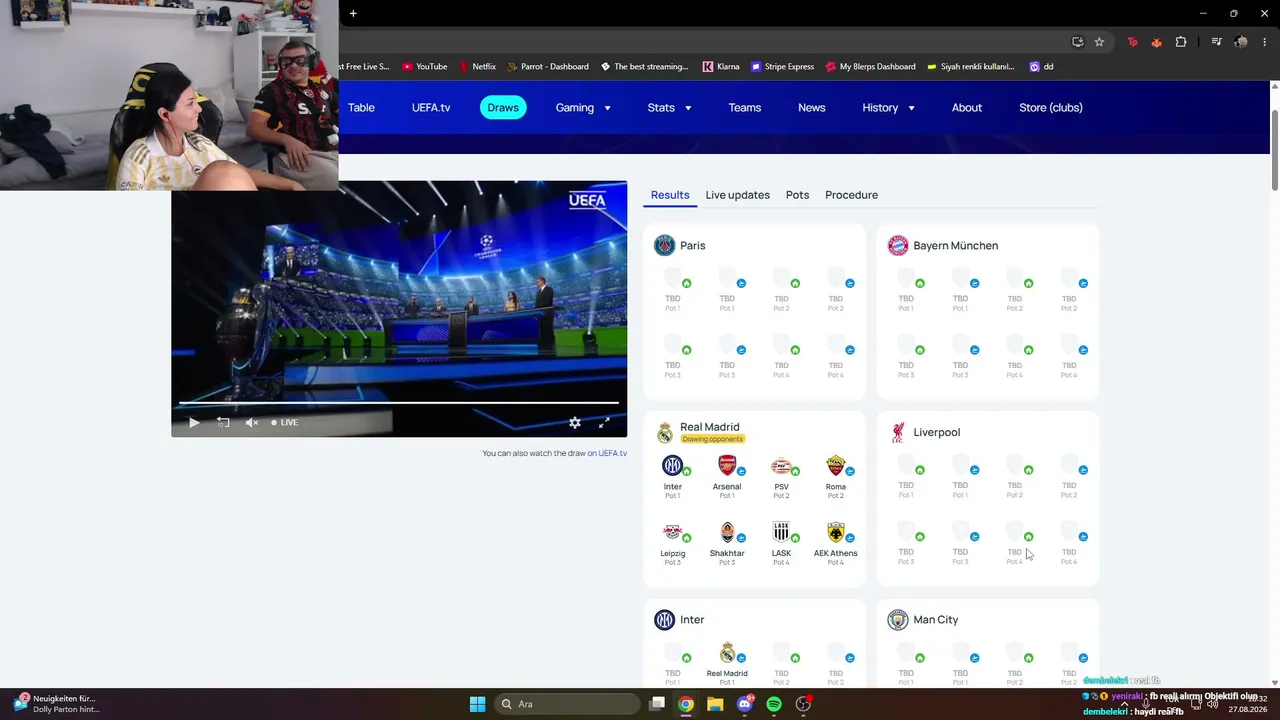The width and height of the screenshot is (1280, 720).
Task: Open the Chrome extensions puzzle icon
Action: (x=1181, y=42)
